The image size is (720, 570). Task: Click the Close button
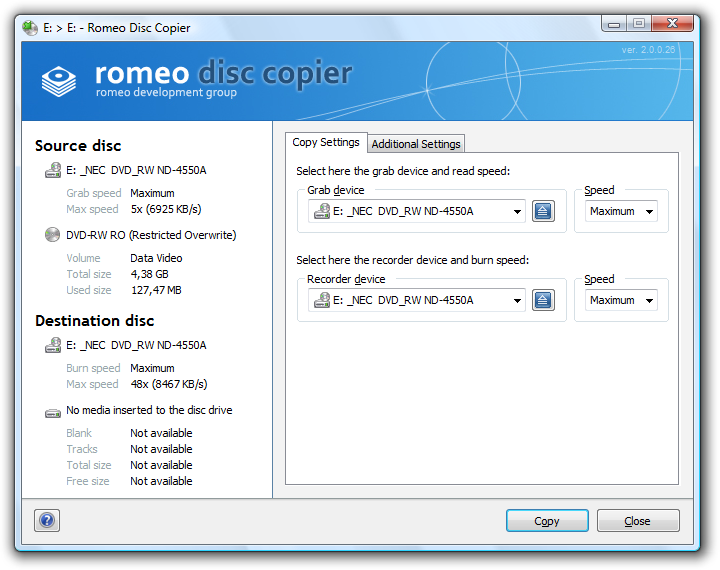click(x=638, y=521)
